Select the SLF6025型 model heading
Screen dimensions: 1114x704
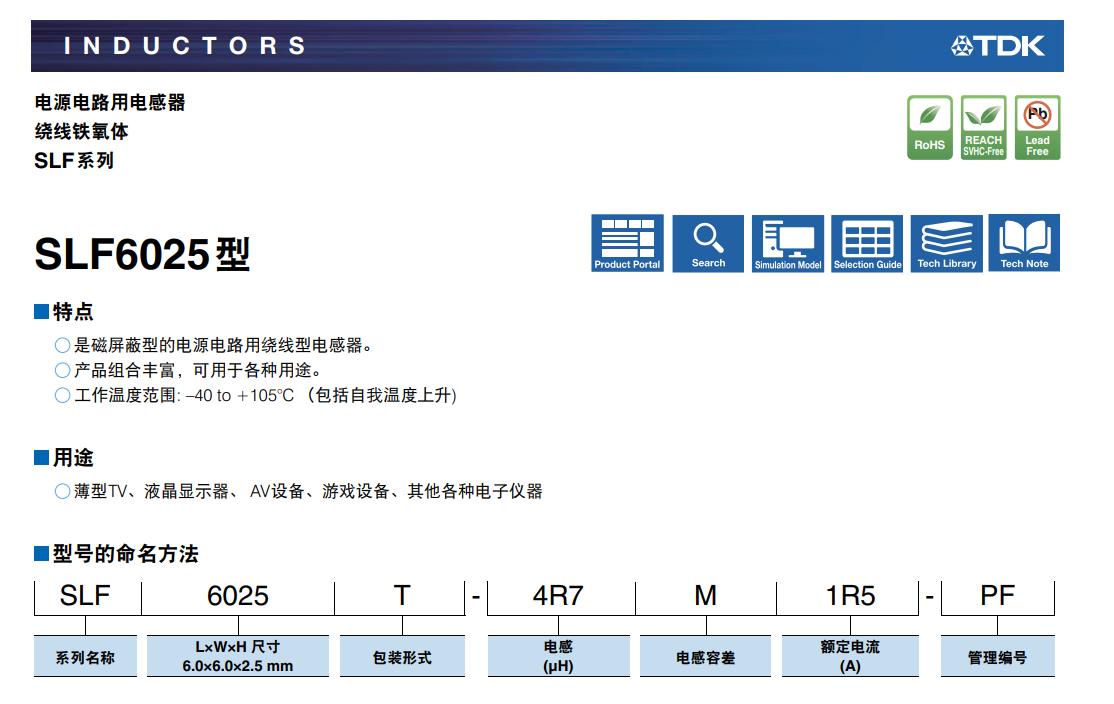point(142,254)
